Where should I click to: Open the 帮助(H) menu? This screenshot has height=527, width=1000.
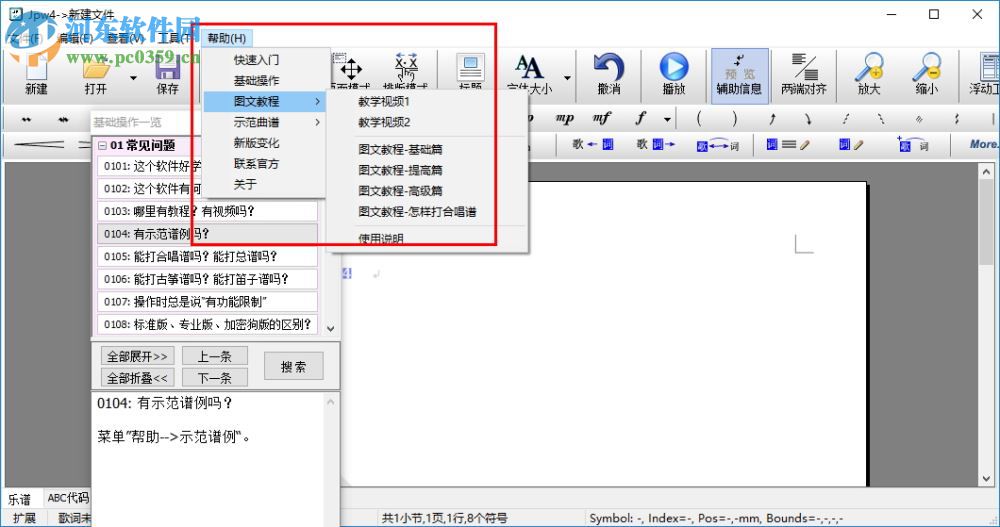226,38
